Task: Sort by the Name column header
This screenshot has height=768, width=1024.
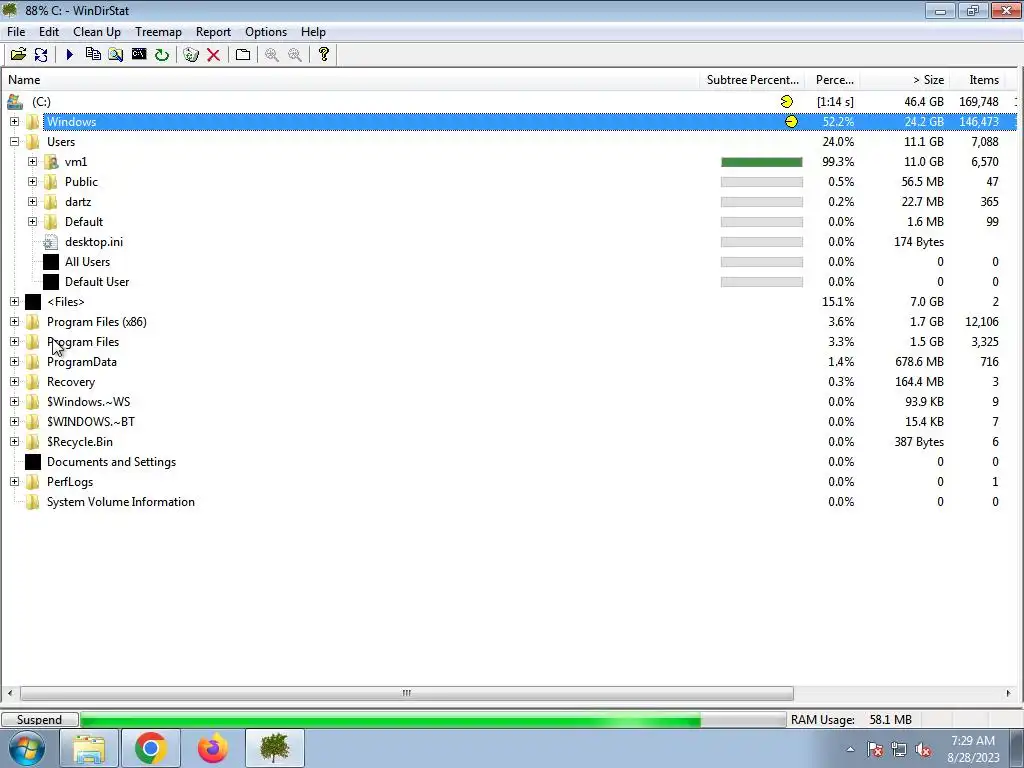Action: coord(351,80)
